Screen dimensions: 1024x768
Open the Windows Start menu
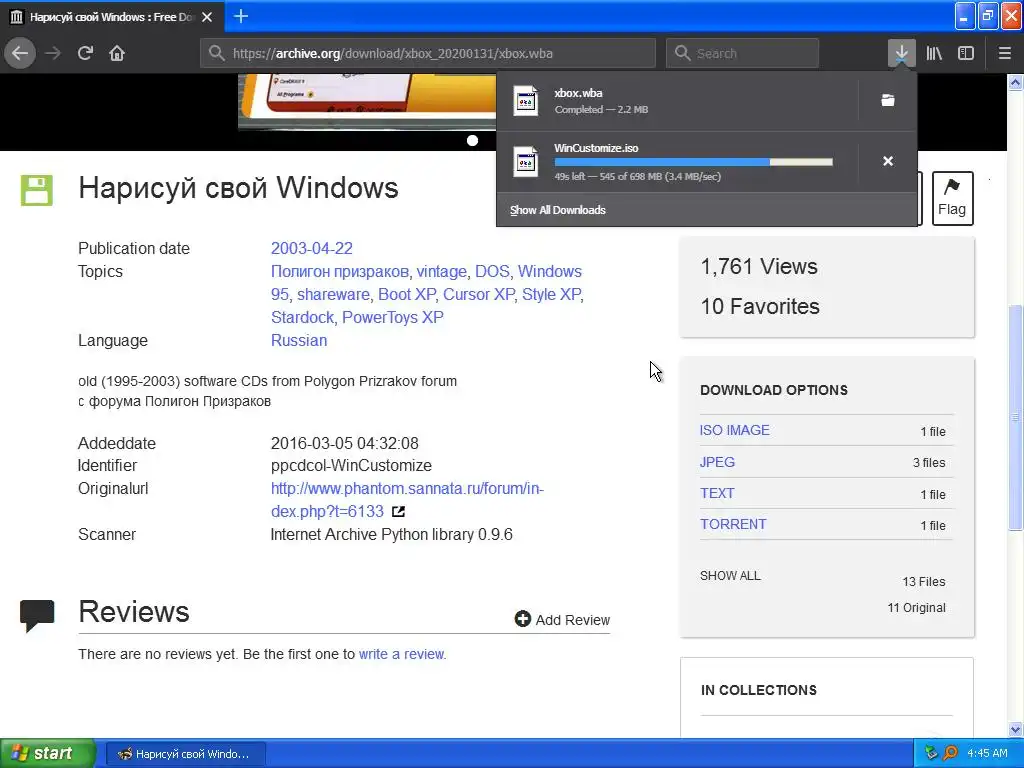point(48,753)
